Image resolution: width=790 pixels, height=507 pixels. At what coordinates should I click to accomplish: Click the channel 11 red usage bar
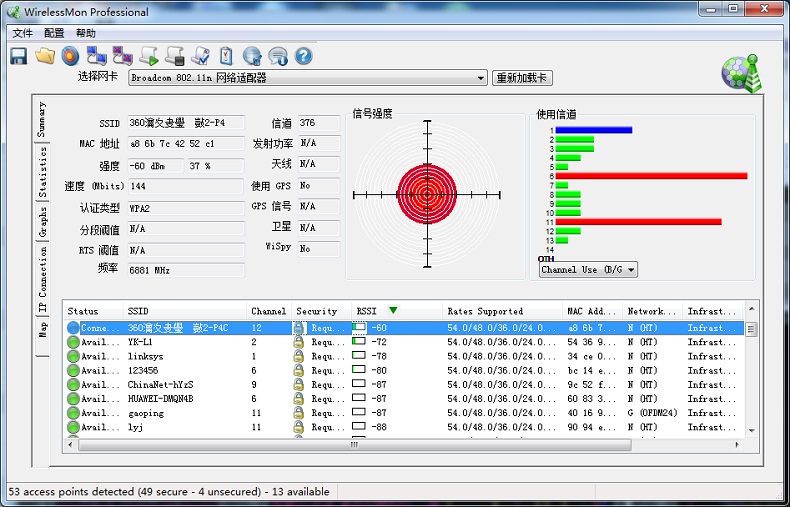tap(638, 222)
